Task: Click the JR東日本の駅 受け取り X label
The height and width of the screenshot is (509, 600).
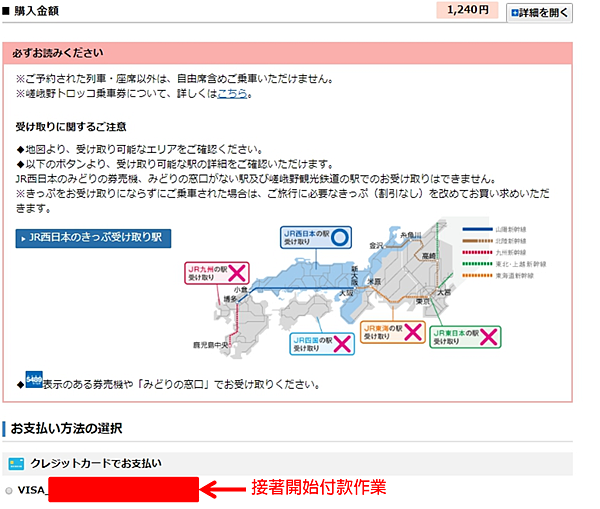Action: click(x=465, y=337)
